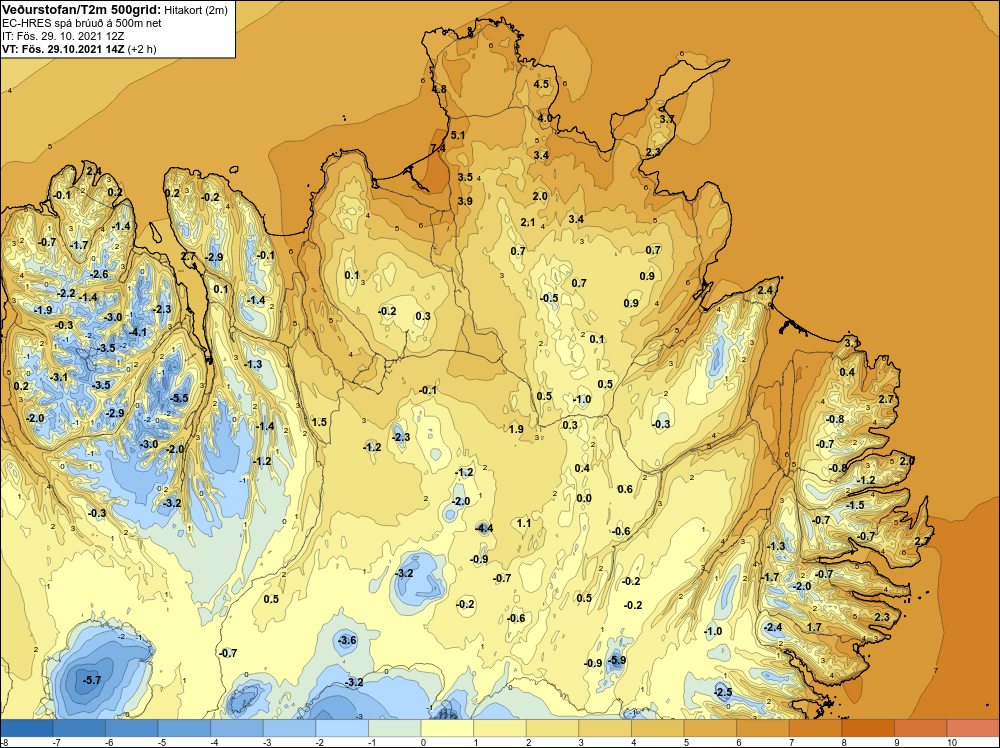Click the 0.6 temperature value

pos(625,489)
